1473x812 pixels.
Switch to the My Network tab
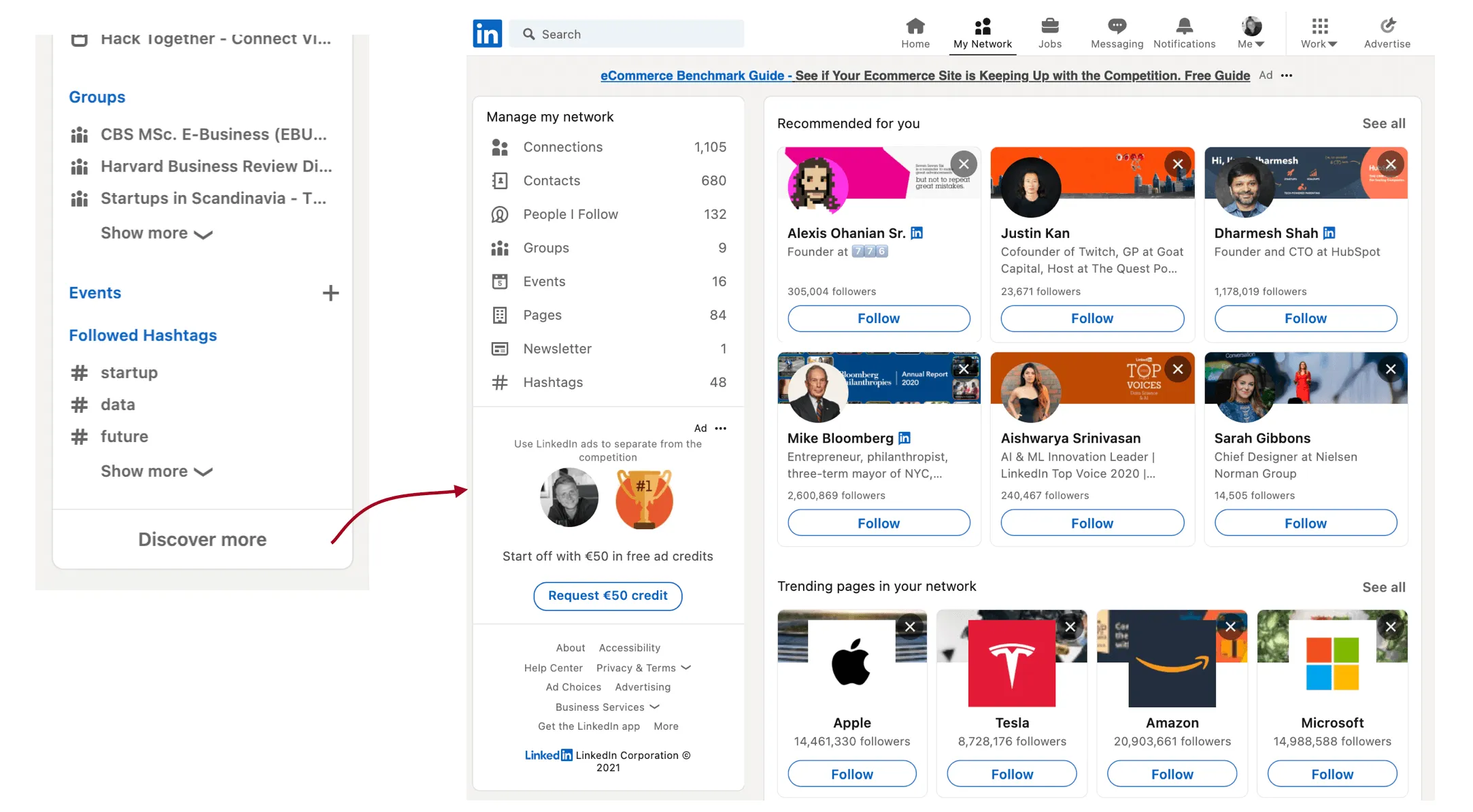983,33
